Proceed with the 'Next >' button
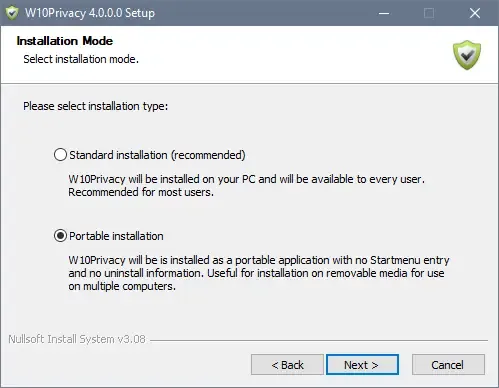Image resolution: width=499 pixels, height=388 pixels. pos(362,365)
